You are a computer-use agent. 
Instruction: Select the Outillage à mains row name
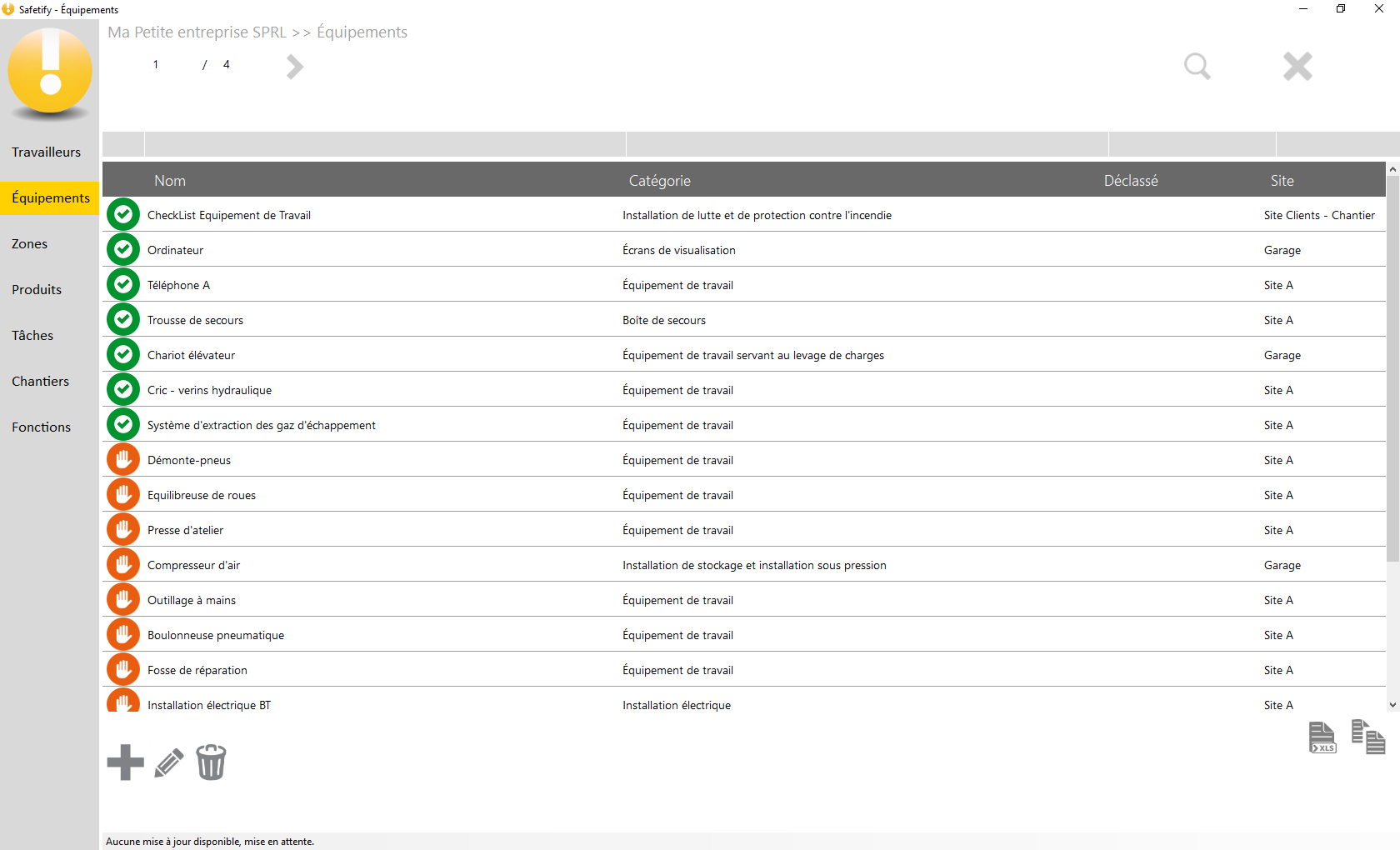pos(192,601)
